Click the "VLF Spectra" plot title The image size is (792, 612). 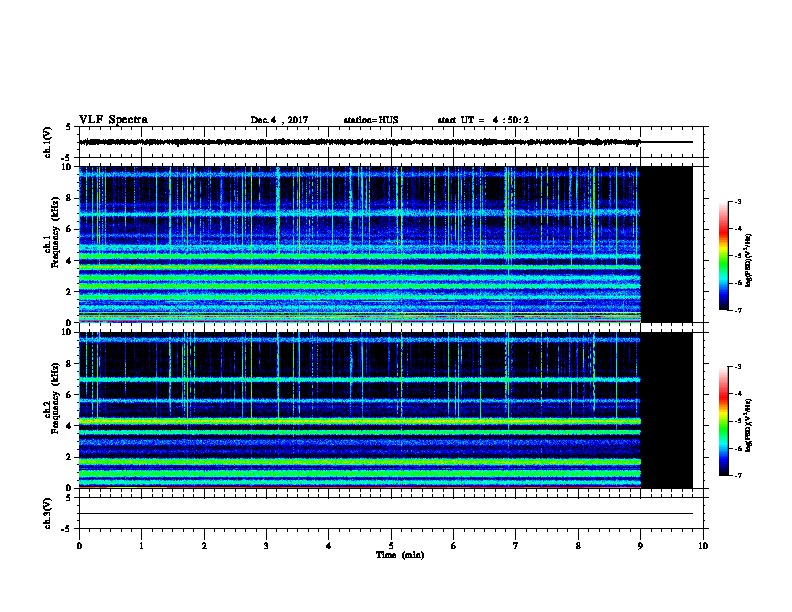(x=113, y=120)
